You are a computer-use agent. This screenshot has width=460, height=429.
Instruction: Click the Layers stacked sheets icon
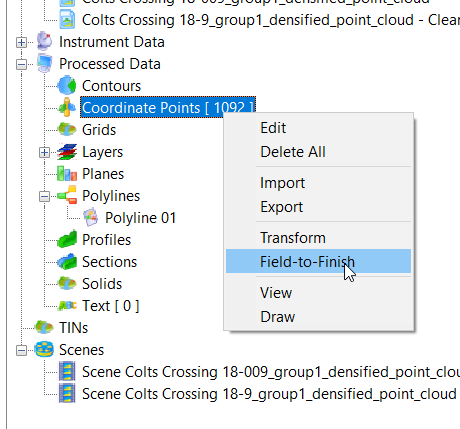pyautogui.click(x=67, y=152)
